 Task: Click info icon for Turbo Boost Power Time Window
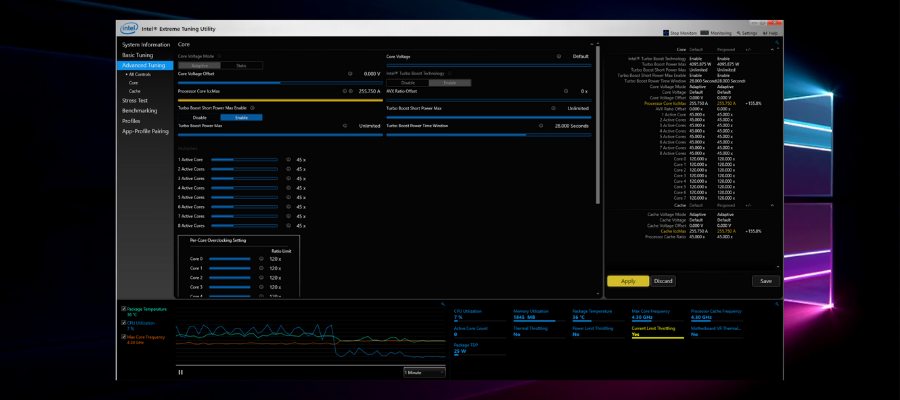541,125
